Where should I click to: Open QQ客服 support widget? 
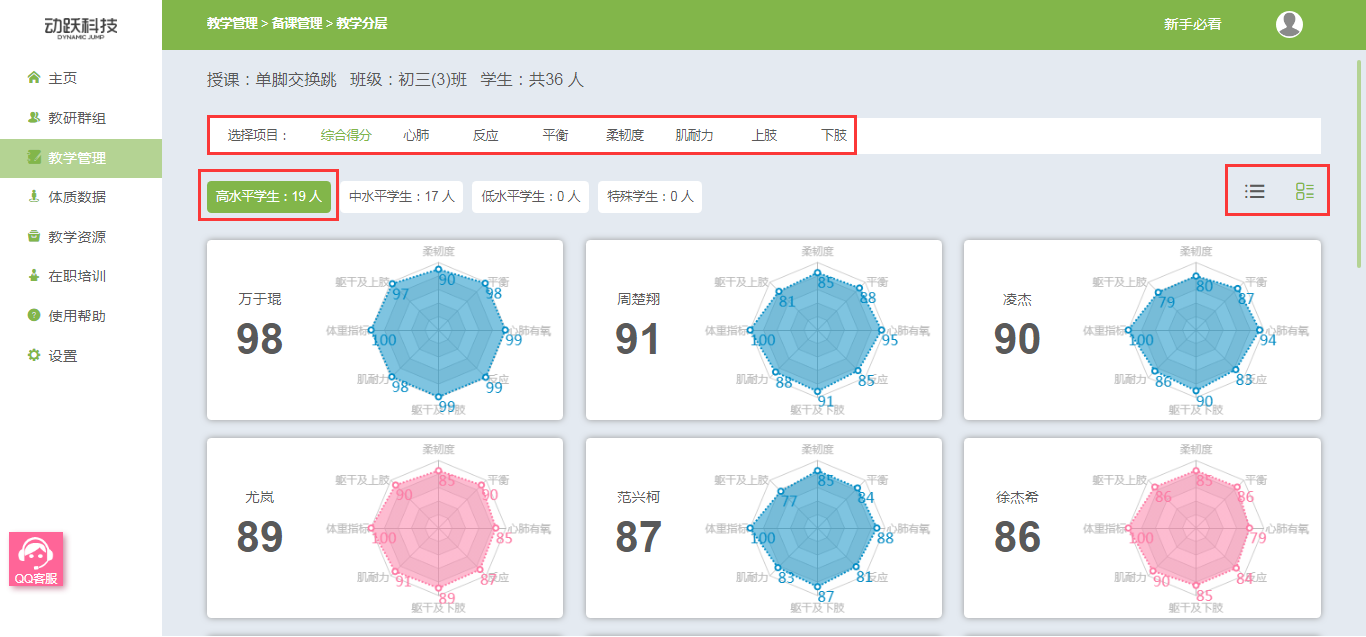(36, 559)
